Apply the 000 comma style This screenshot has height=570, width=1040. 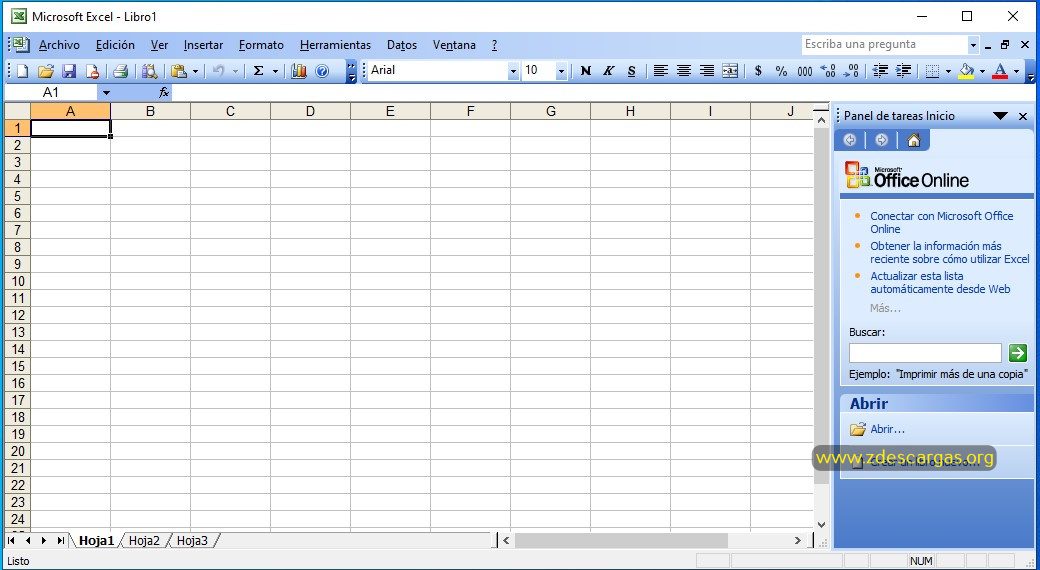point(805,71)
